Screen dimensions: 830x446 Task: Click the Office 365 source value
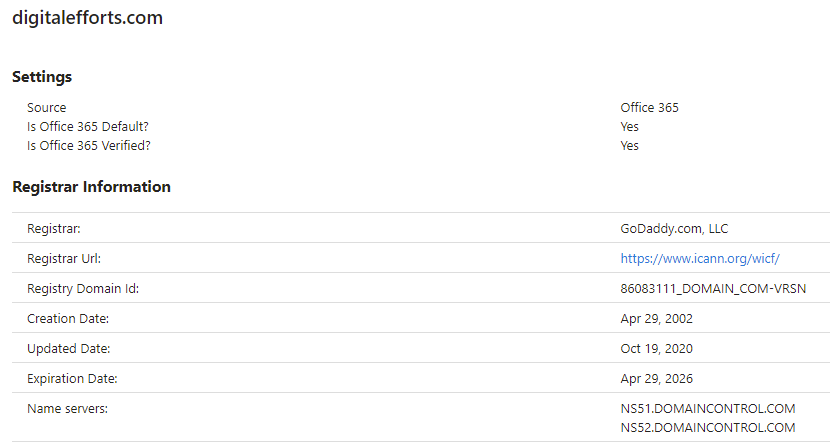tap(649, 107)
